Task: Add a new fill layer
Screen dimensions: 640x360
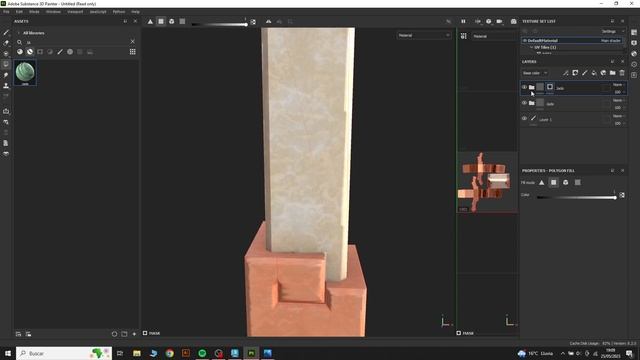Action: [x=594, y=73]
